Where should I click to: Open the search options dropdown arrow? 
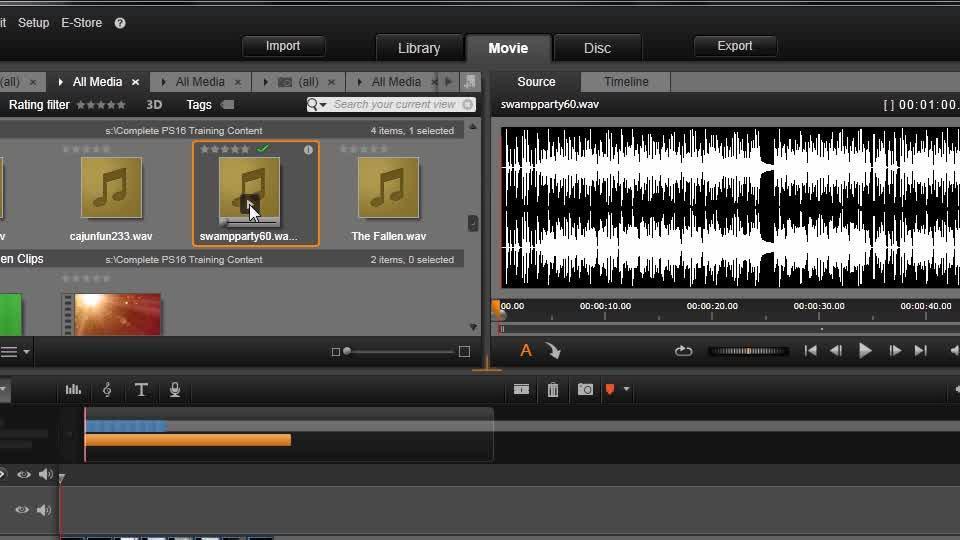click(323, 105)
